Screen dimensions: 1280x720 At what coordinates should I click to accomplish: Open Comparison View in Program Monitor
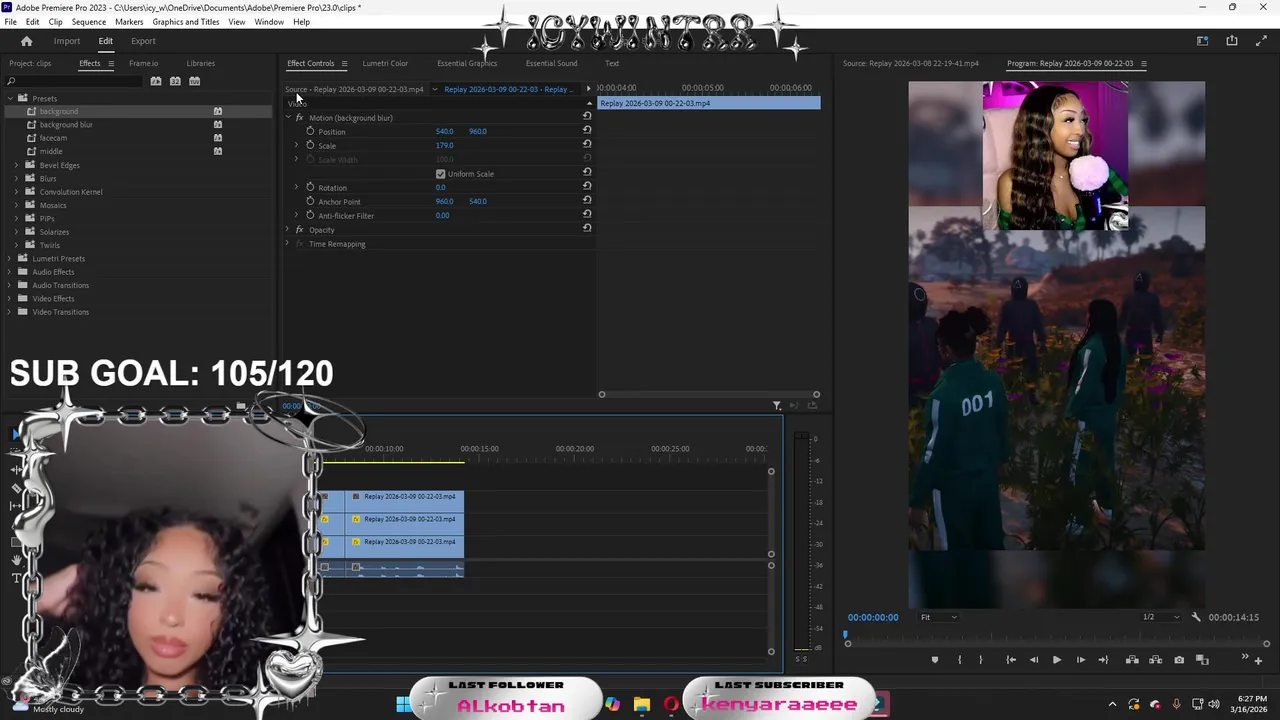click(1203, 660)
